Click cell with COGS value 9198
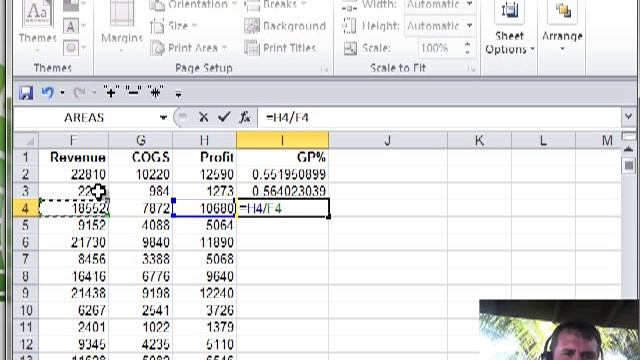The image size is (640, 360). tap(141, 293)
